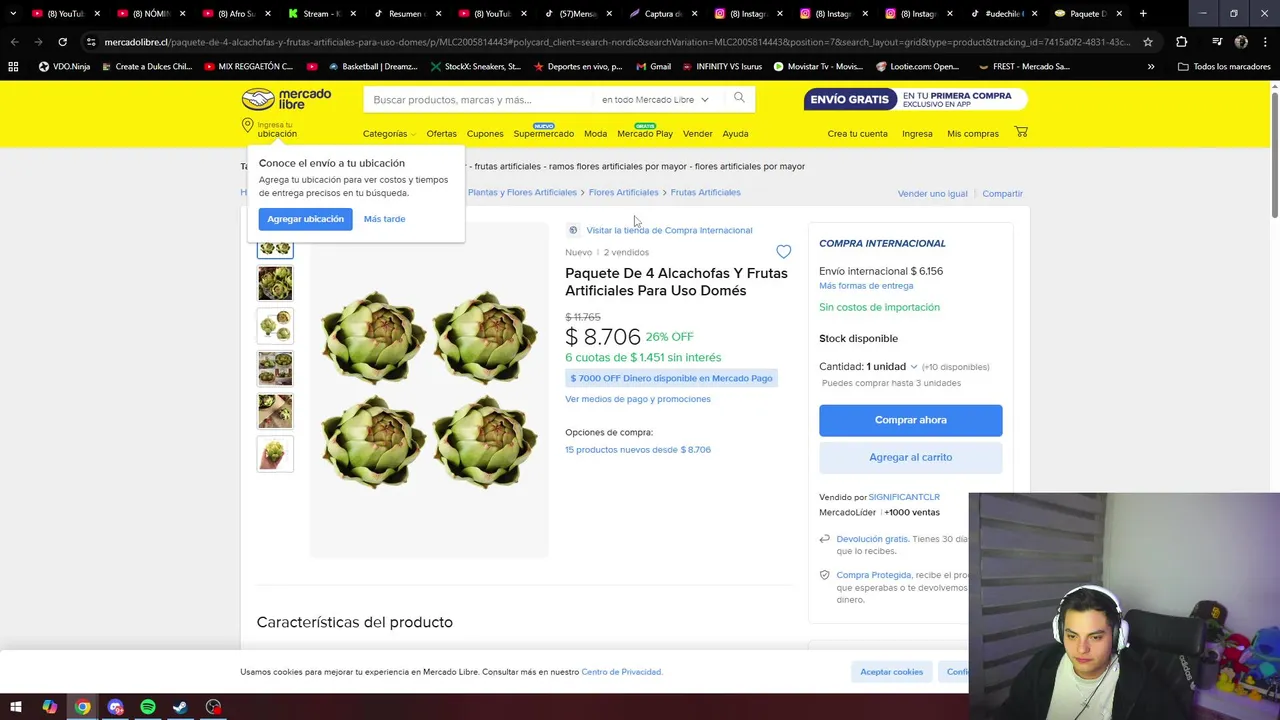Open Centro de Privacidad link
The height and width of the screenshot is (720, 1280).
pyautogui.click(x=621, y=672)
